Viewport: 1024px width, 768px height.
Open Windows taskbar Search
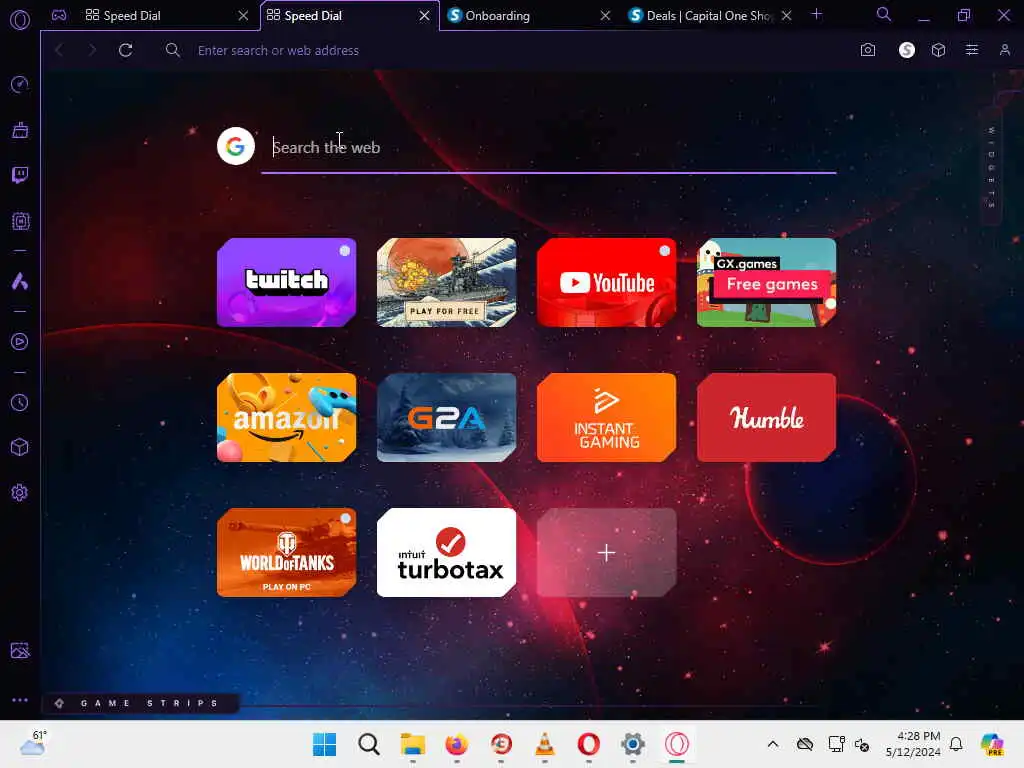click(x=368, y=744)
